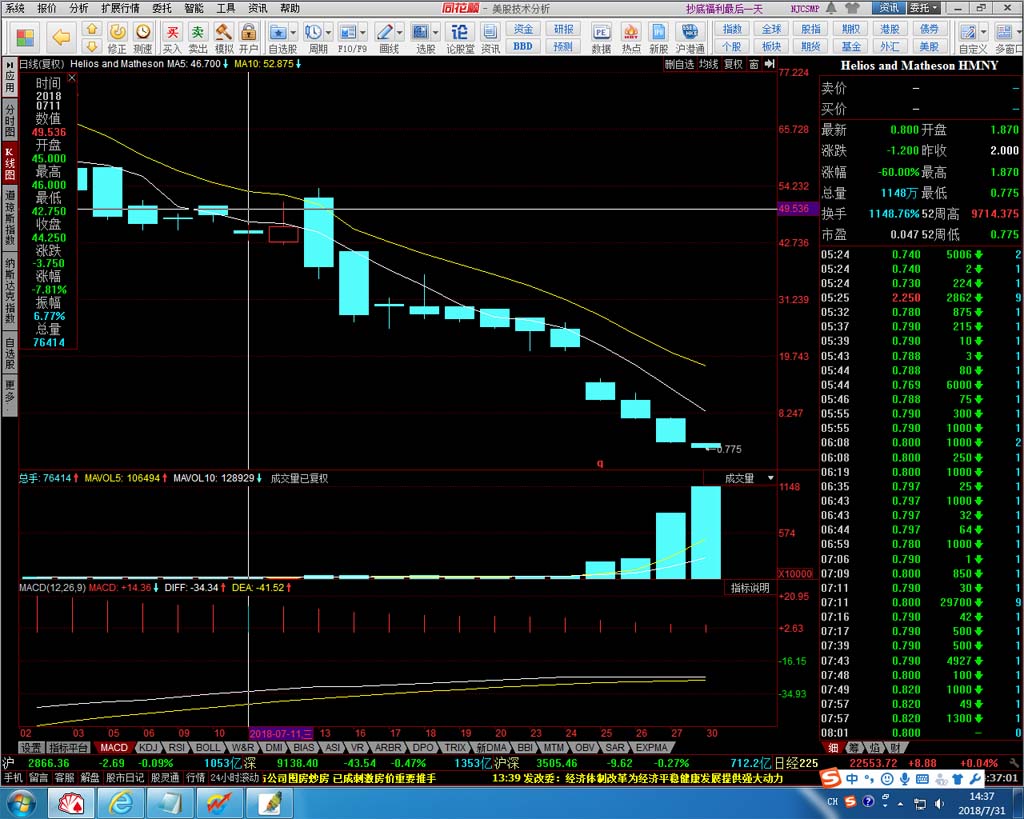
Task: Click the 设置 settings button below chart
Action: pyautogui.click(x=31, y=747)
